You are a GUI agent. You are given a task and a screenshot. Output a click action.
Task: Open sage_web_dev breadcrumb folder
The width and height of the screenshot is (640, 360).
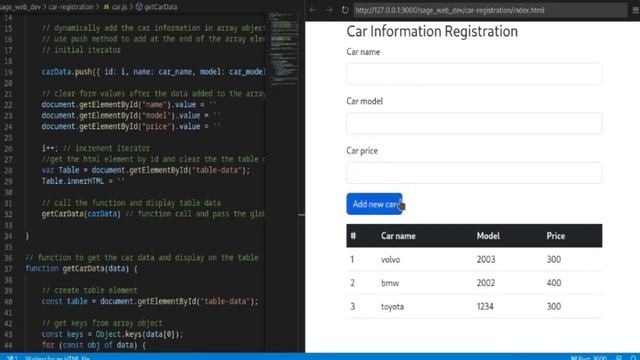pyautogui.click(x=20, y=7)
